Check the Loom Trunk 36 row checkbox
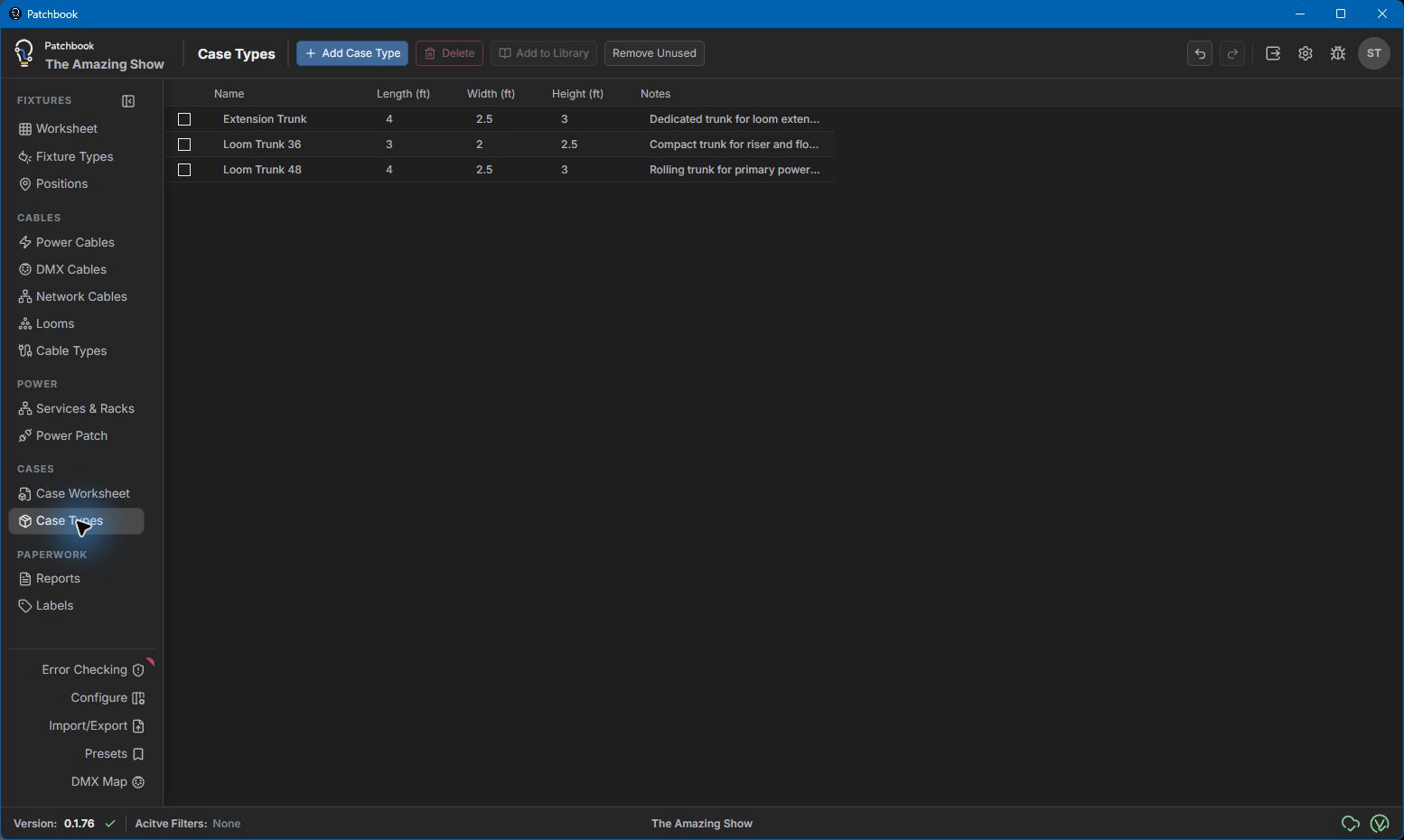This screenshot has height=840, width=1404. tap(184, 145)
